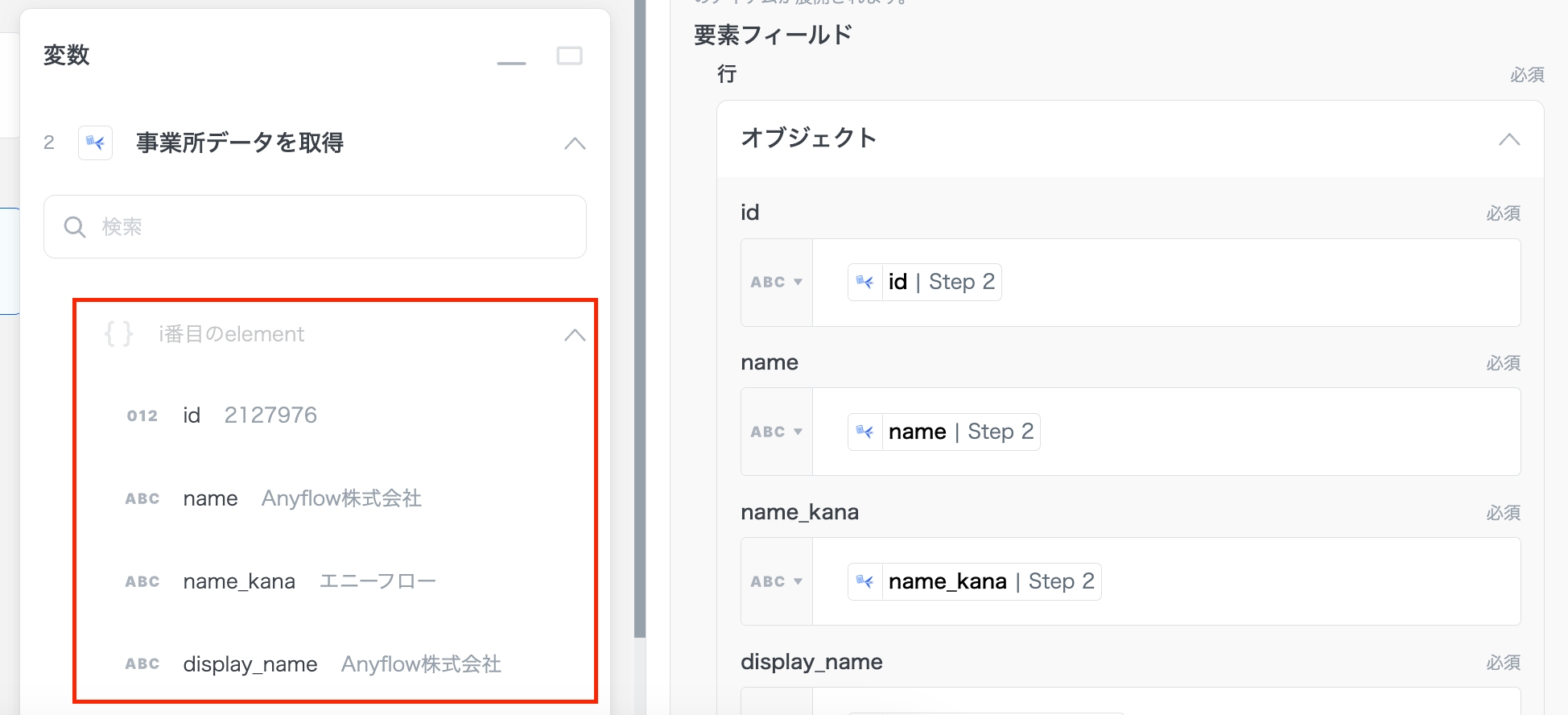Collapse the 事業所データを取得 step section

coord(575,143)
